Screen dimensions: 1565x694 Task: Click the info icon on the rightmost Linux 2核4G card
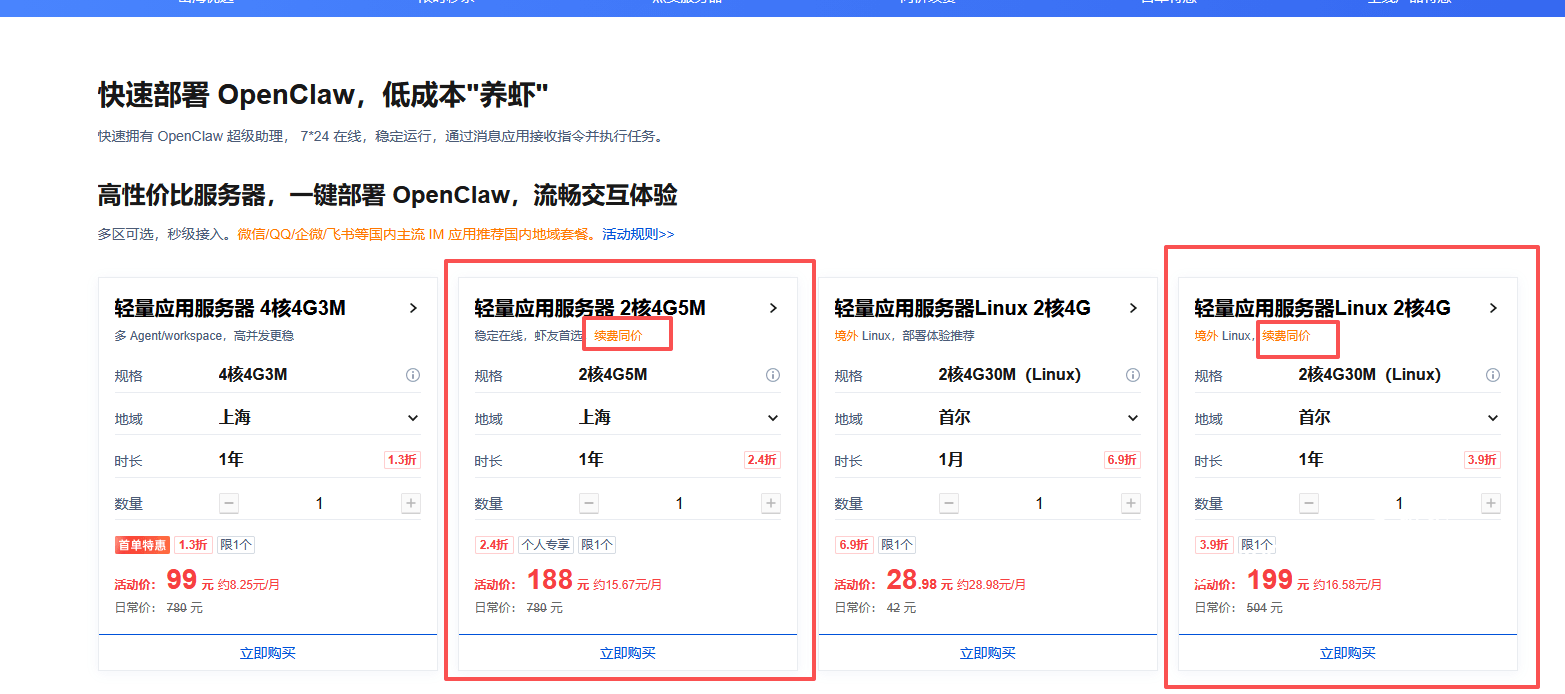tap(1492, 375)
